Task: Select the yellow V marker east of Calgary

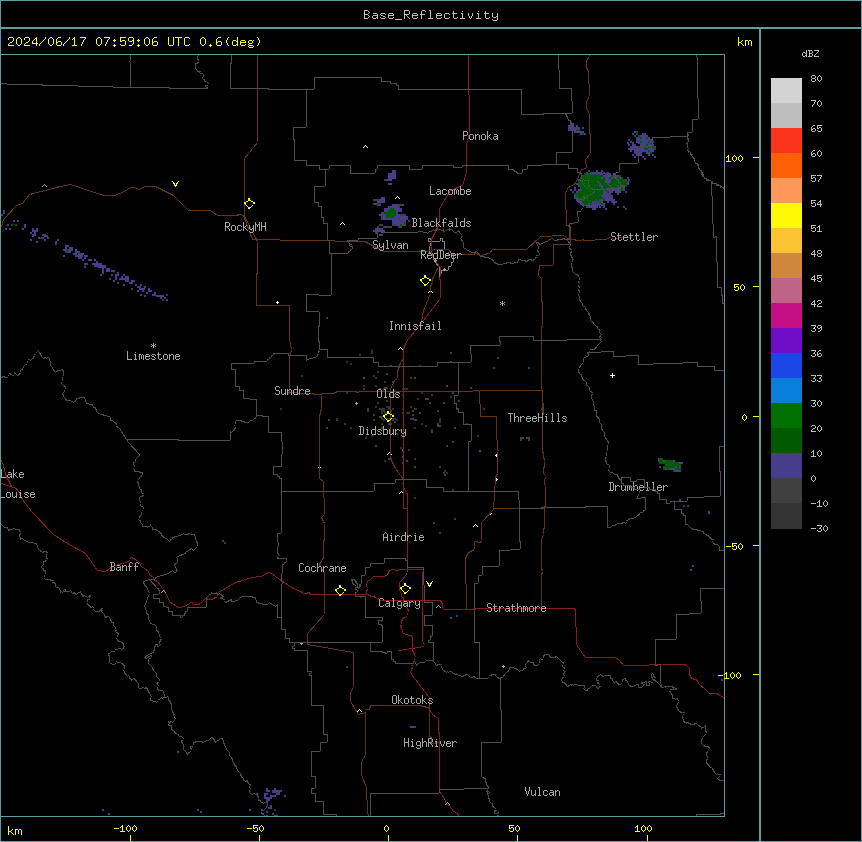Action: click(x=429, y=584)
